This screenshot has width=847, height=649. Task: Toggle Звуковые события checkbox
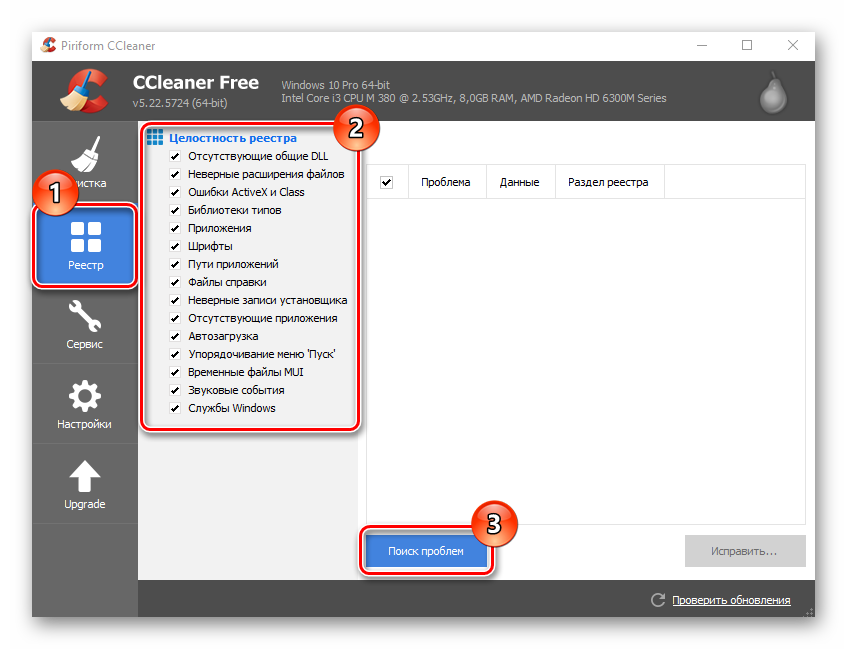(x=175, y=391)
